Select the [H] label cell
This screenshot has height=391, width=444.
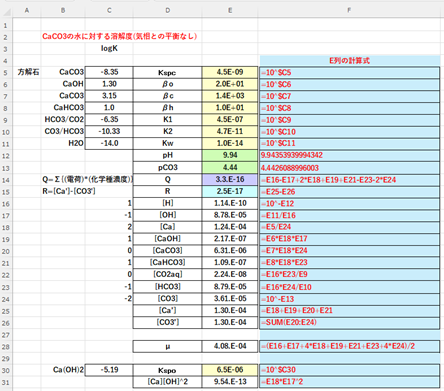[167, 203]
